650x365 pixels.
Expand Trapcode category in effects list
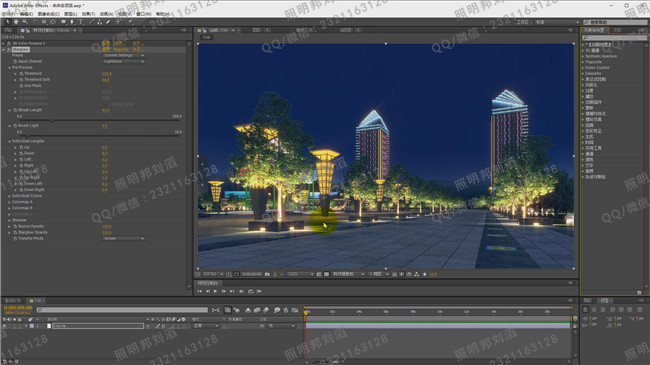pos(583,62)
